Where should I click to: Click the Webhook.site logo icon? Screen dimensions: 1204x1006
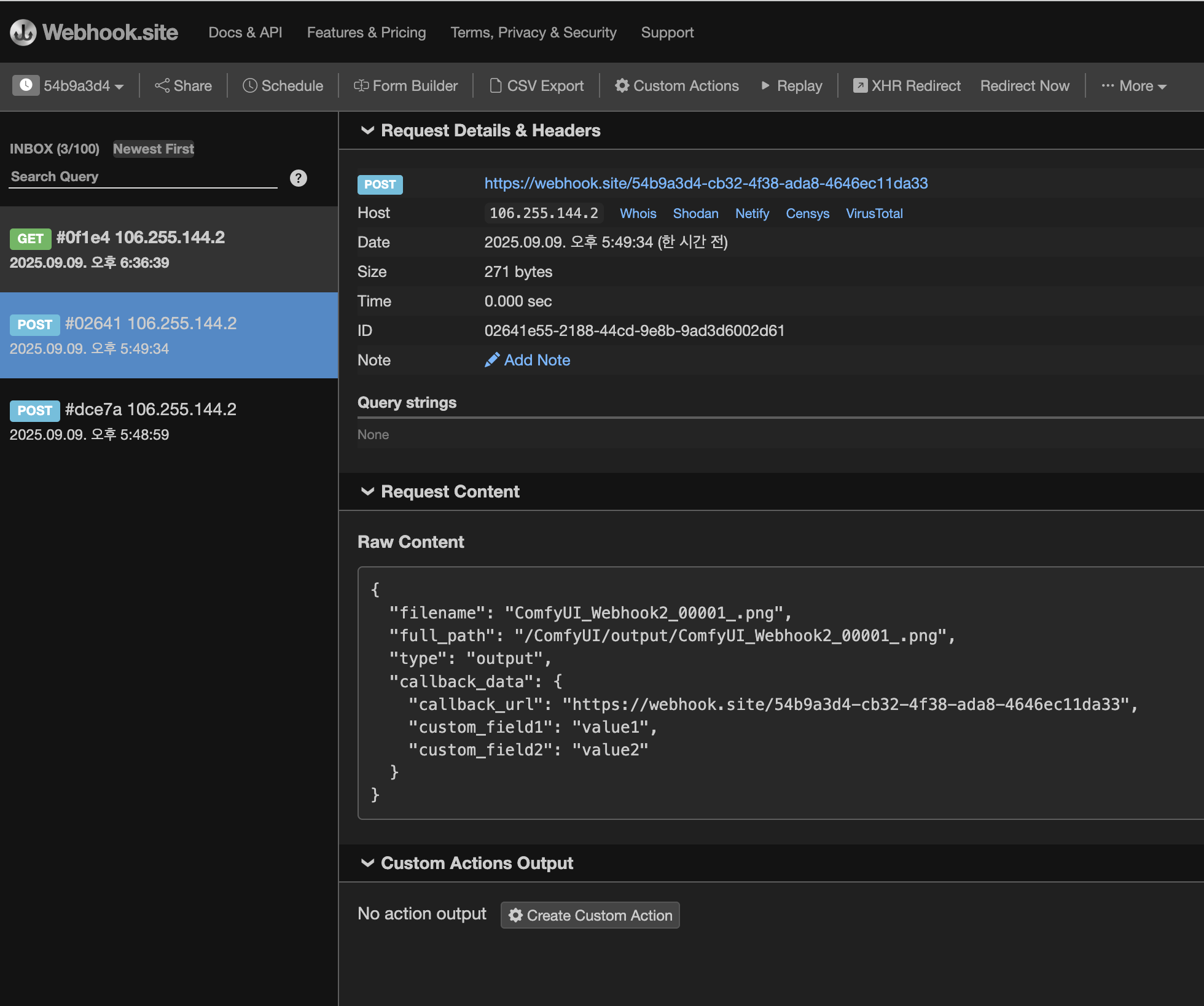[23, 33]
